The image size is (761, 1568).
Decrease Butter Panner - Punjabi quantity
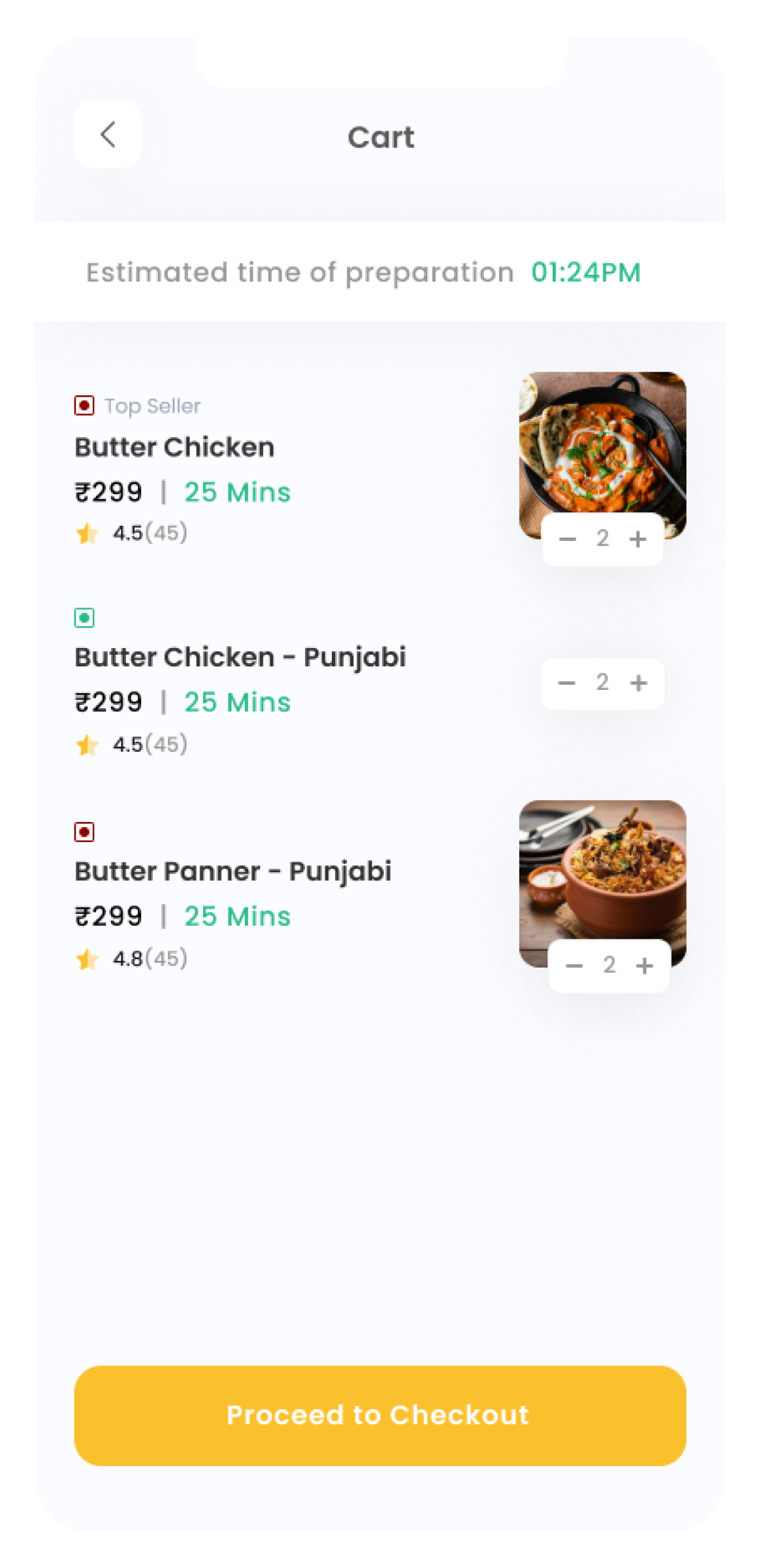[x=574, y=966]
